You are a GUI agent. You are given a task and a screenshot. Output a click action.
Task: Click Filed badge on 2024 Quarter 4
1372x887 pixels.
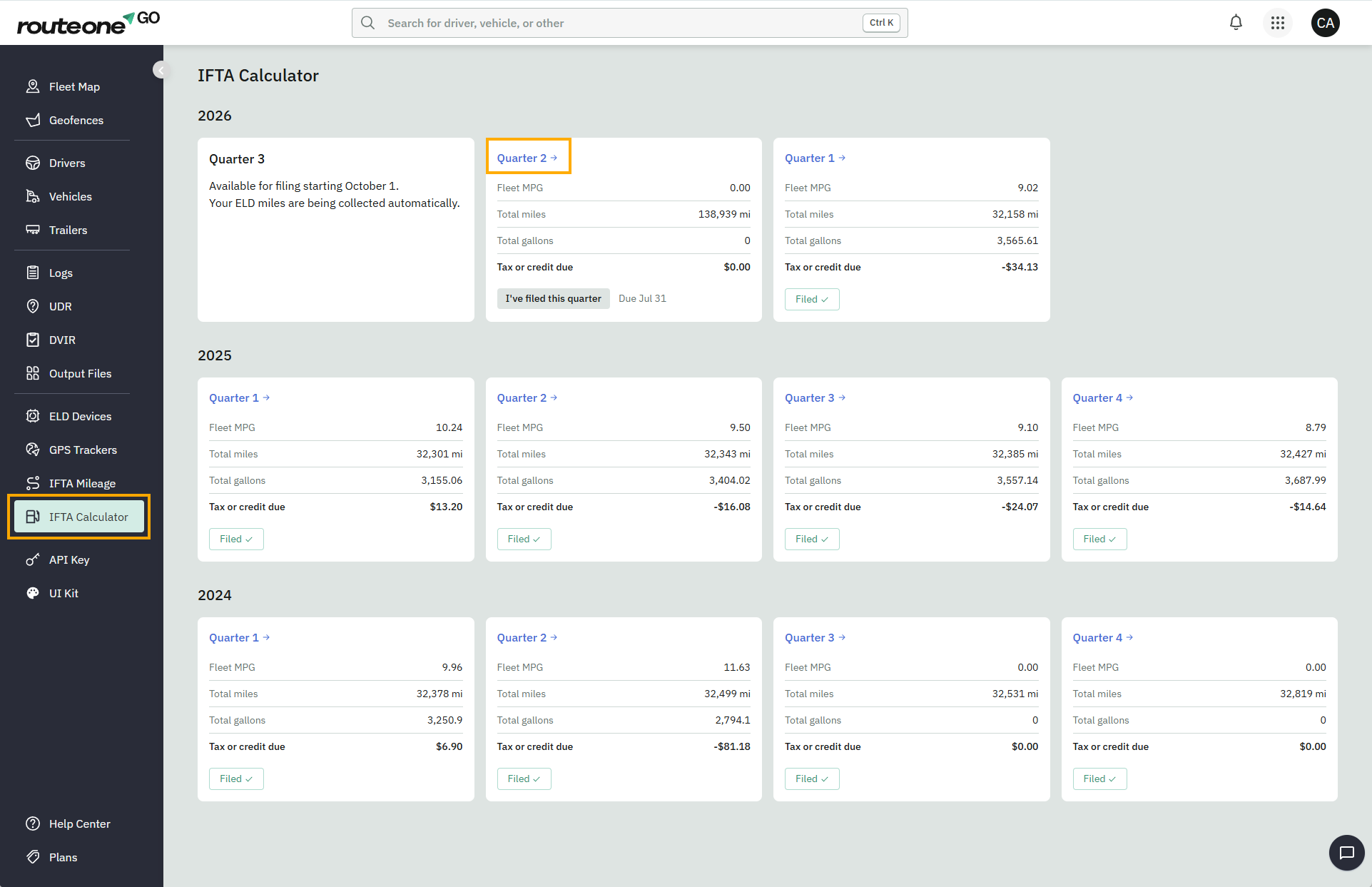coord(1099,779)
